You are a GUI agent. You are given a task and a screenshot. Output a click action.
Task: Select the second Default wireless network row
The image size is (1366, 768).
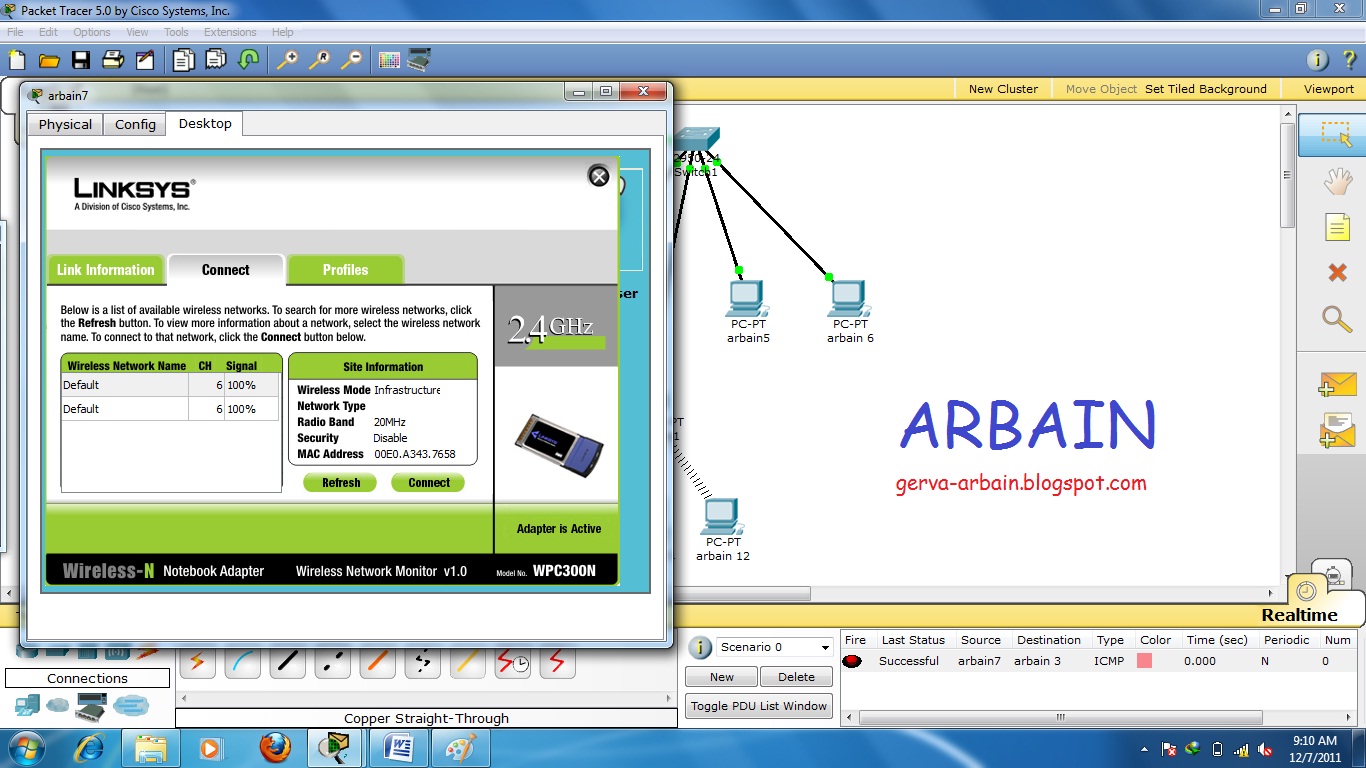[x=170, y=409]
